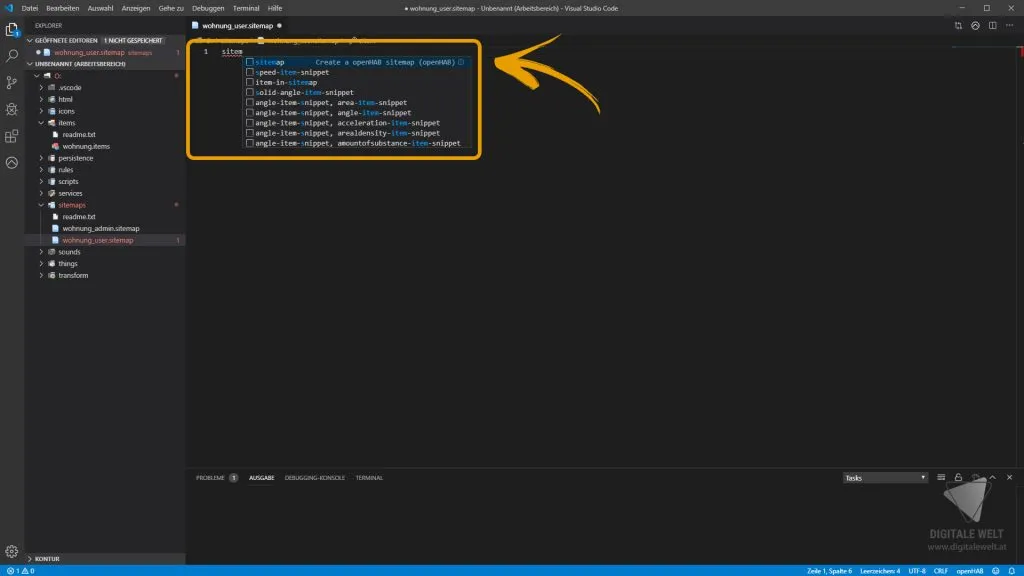The image size is (1024, 576).
Task: Close the bottom panel
Action: point(1010,477)
